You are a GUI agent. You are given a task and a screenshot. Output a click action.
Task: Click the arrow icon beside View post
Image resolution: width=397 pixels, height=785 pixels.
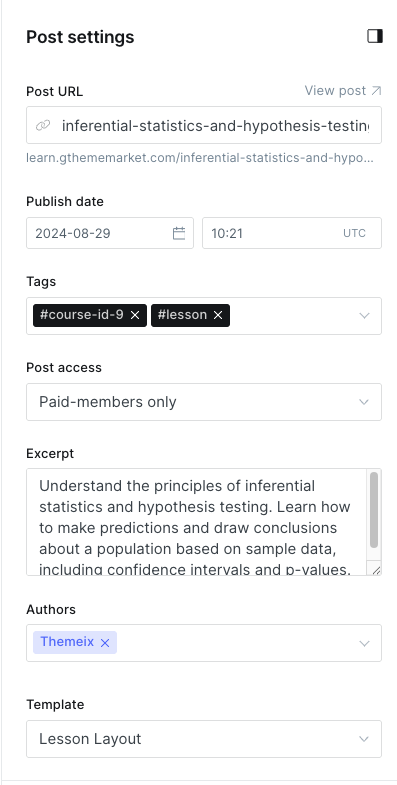(x=376, y=91)
